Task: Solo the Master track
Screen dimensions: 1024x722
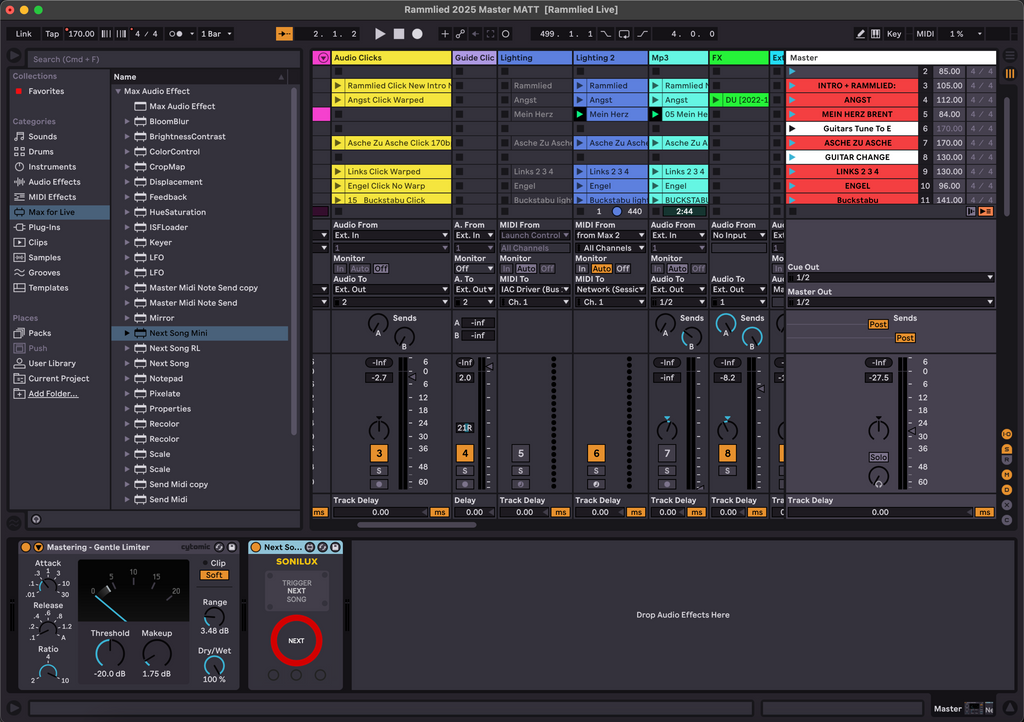Action: [878, 457]
